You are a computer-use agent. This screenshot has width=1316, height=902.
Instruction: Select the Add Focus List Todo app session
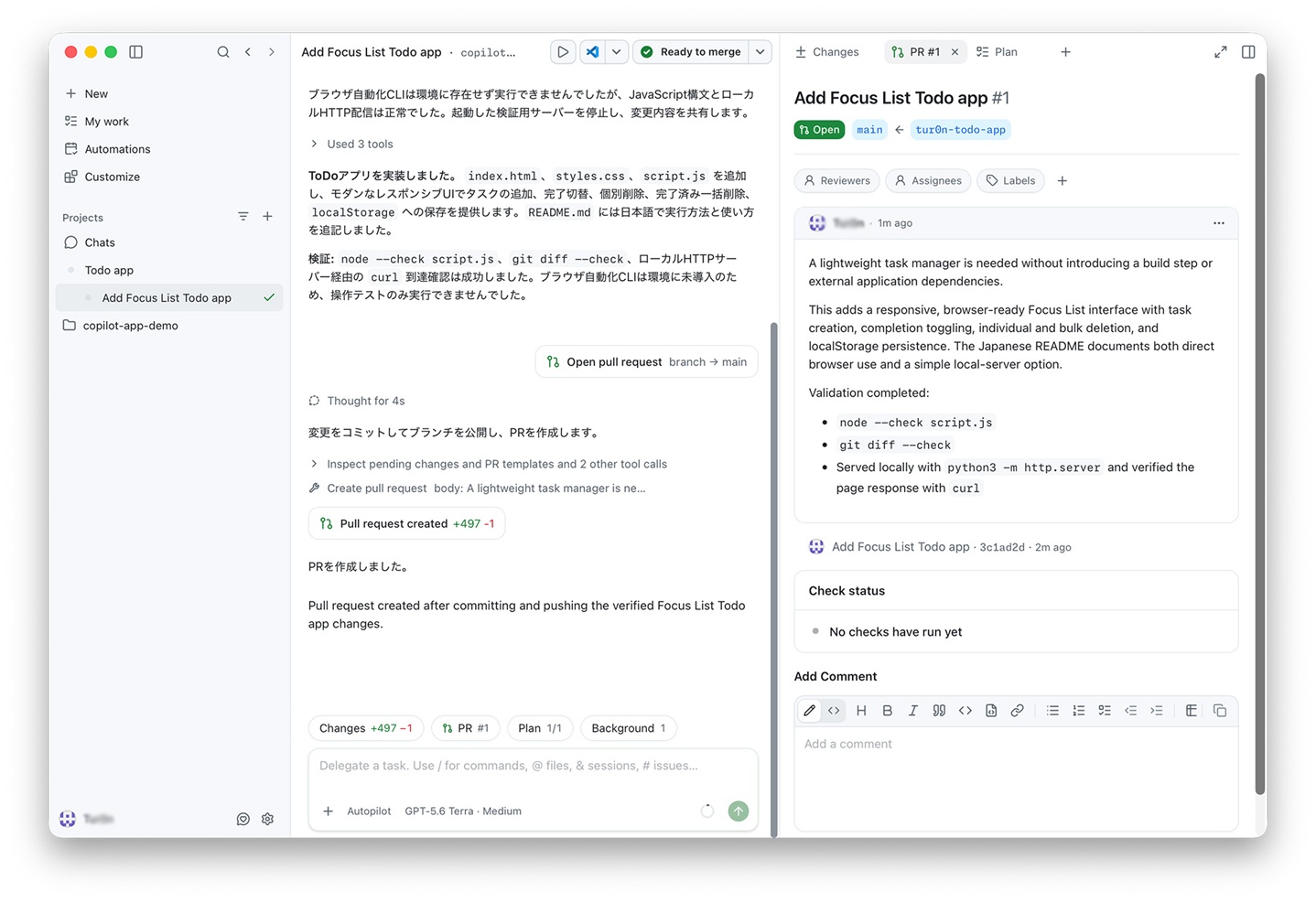[x=169, y=298]
